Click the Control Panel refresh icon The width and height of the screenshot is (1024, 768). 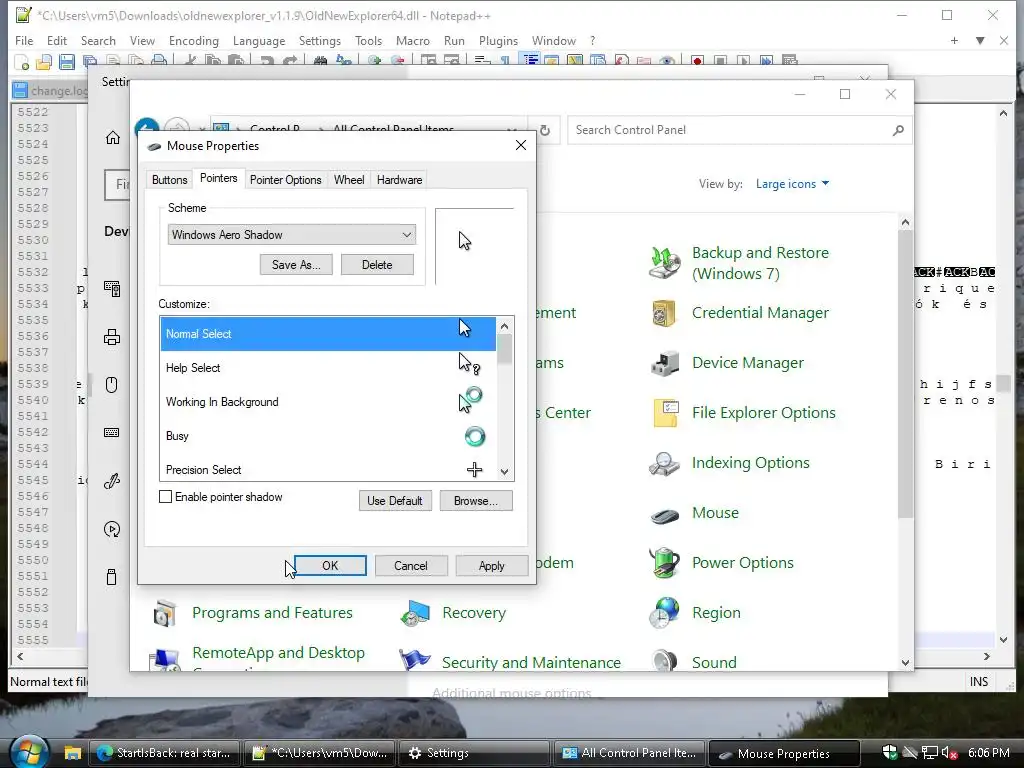click(545, 131)
